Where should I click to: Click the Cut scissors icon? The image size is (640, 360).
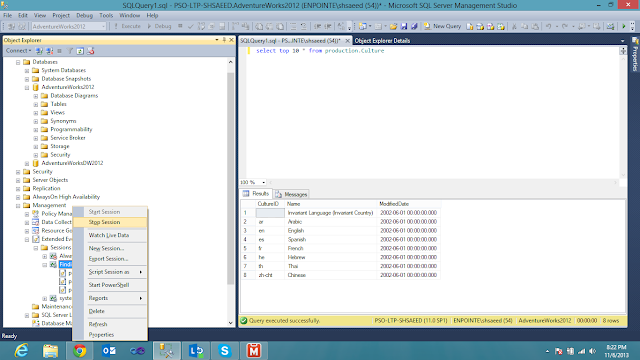tap(514, 26)
